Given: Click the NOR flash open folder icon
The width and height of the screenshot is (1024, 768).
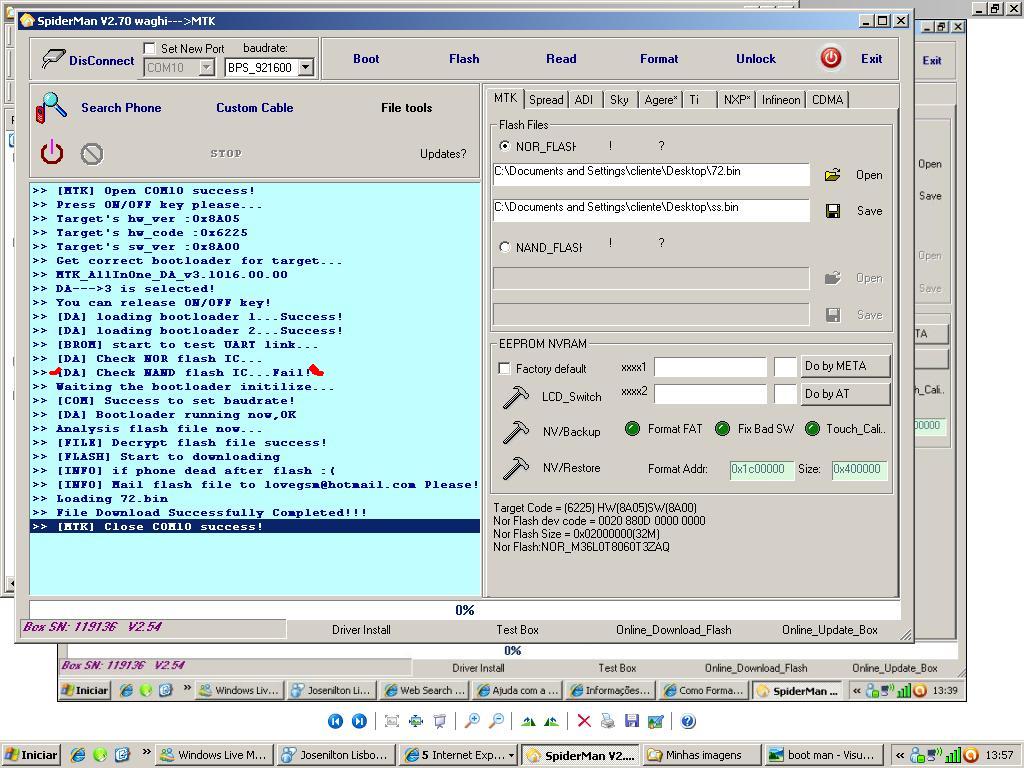Looking at the screenshot, I should (832, 175).
